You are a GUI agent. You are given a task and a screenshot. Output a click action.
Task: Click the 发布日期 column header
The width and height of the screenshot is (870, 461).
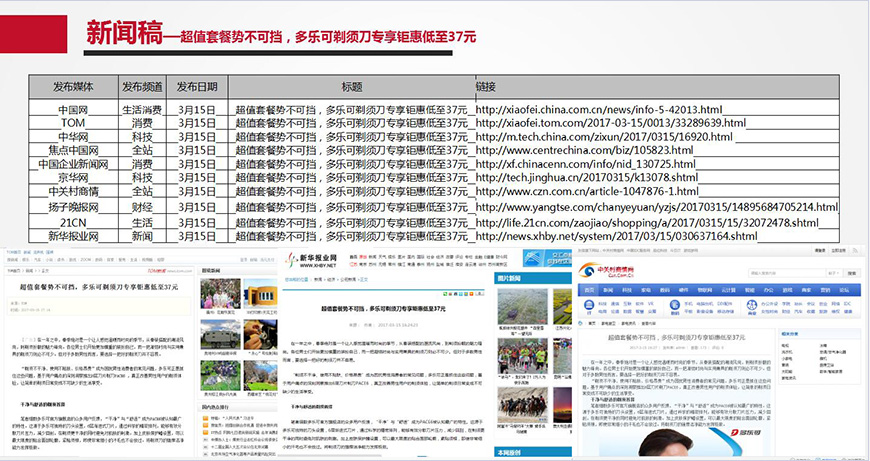click(197, 87)
